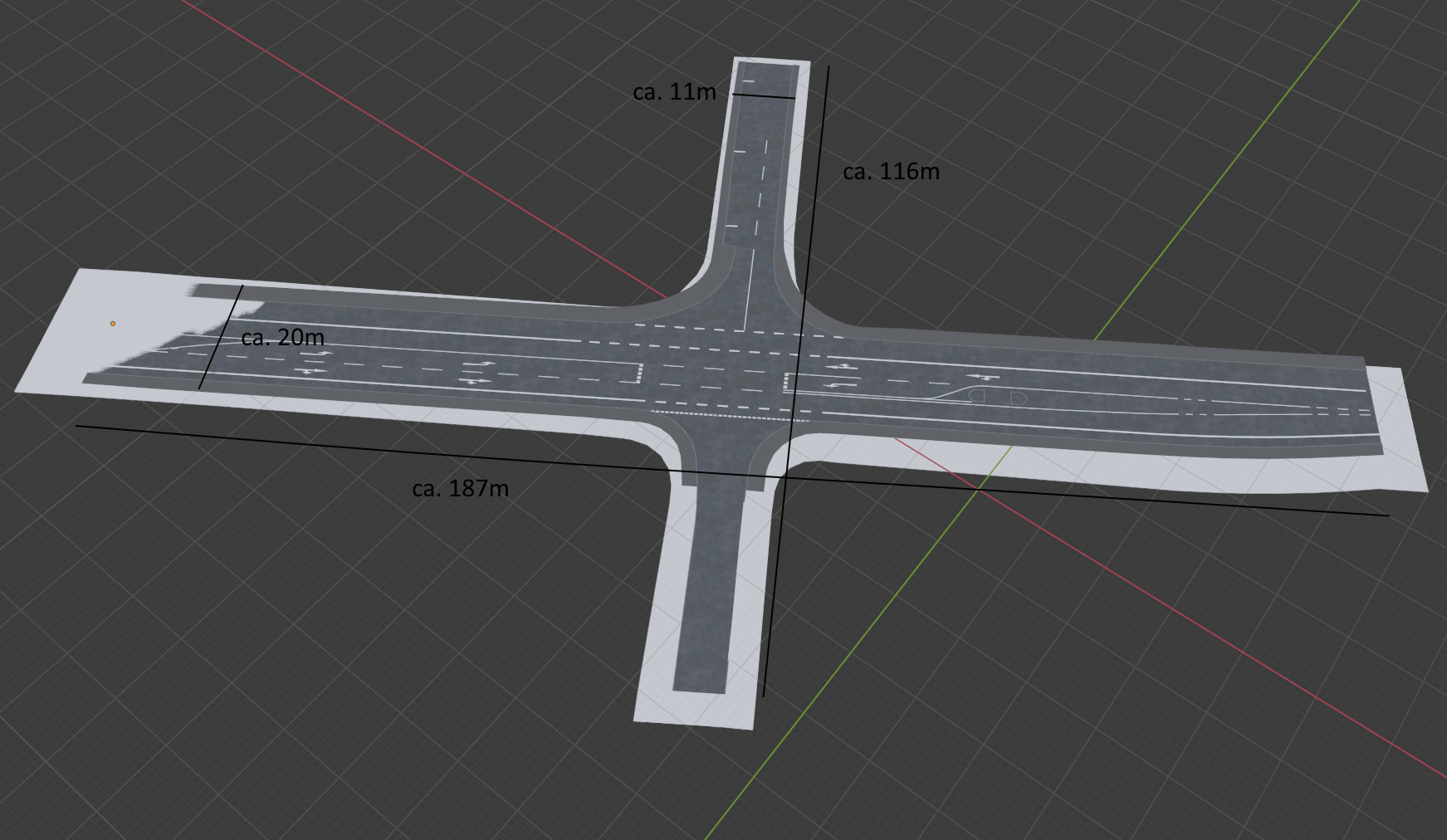Click the left-turn arrow markings east of intersection
Viewport: 1447px width, 840px height.
tap(840, 375)
